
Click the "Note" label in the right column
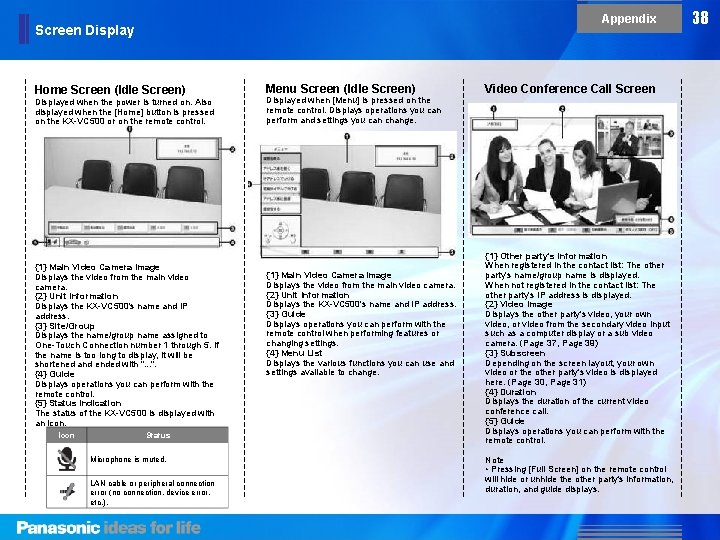click(x=495, y=460)
